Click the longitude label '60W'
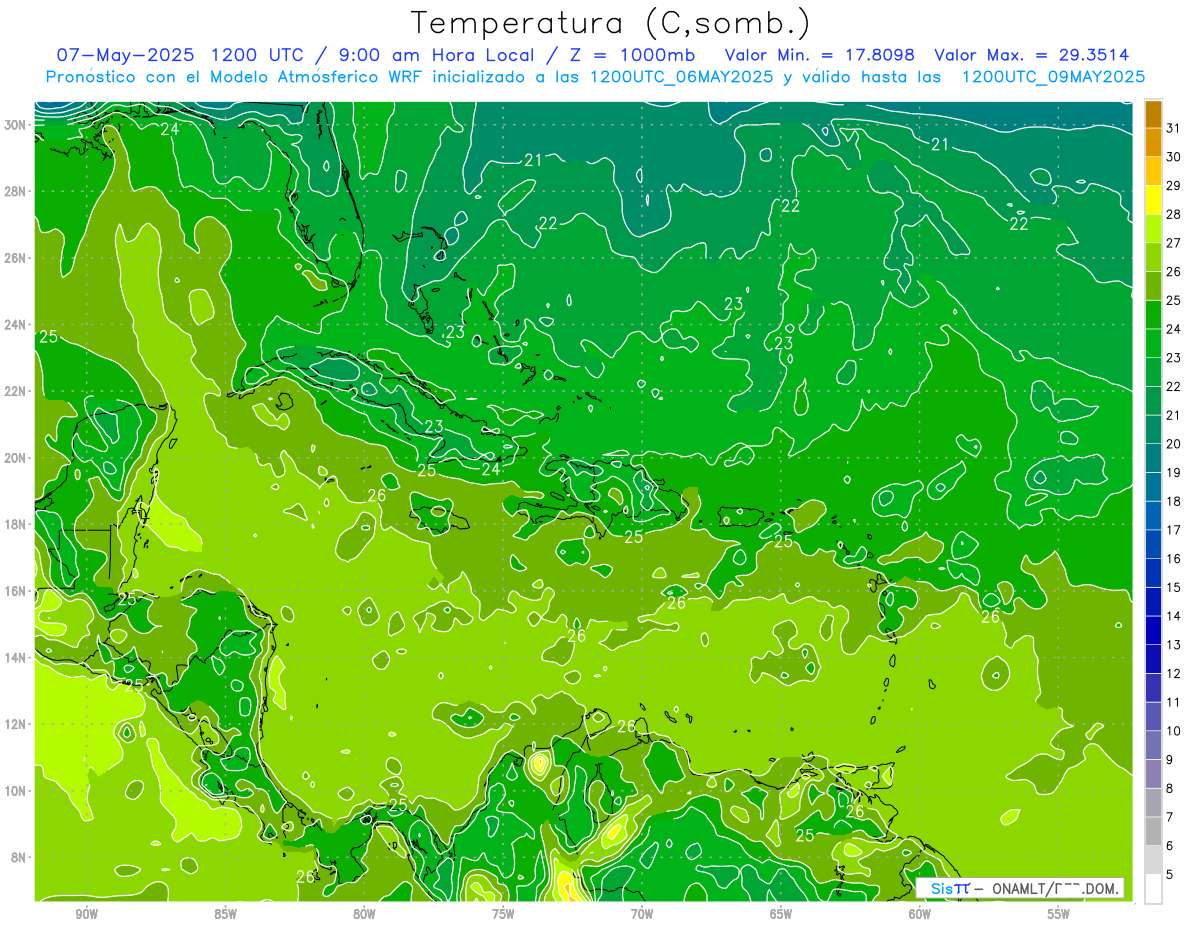1200x927 pixels. pyautogui.click(x=920, y=913)
